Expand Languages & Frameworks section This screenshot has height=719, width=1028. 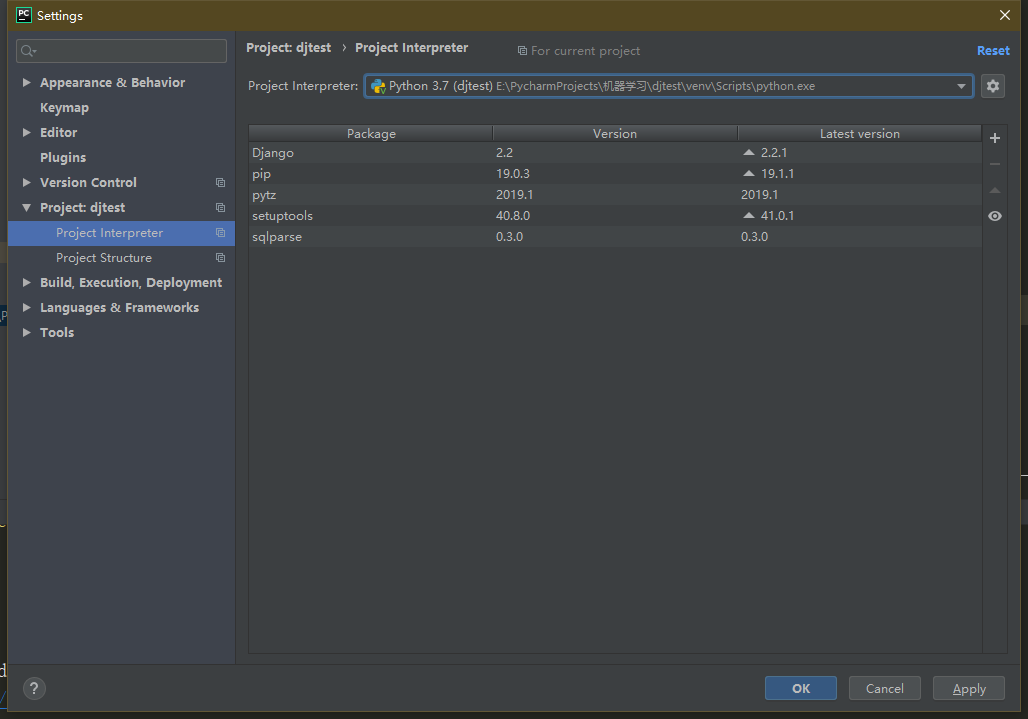pyautogui.click(x=27, y=307)
